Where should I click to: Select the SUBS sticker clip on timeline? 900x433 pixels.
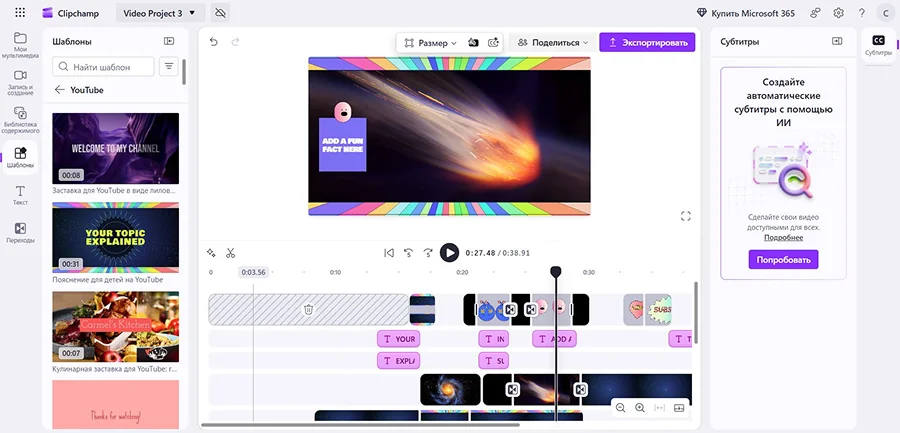(x=658, y=310)
